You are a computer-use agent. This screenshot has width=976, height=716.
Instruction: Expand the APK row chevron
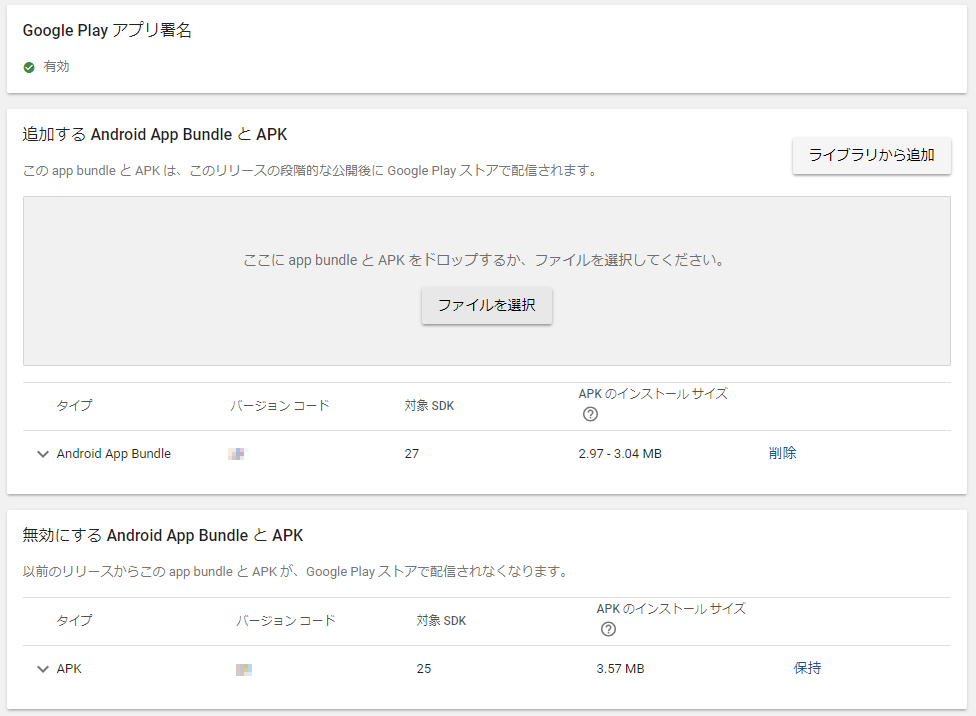(43, 669)
